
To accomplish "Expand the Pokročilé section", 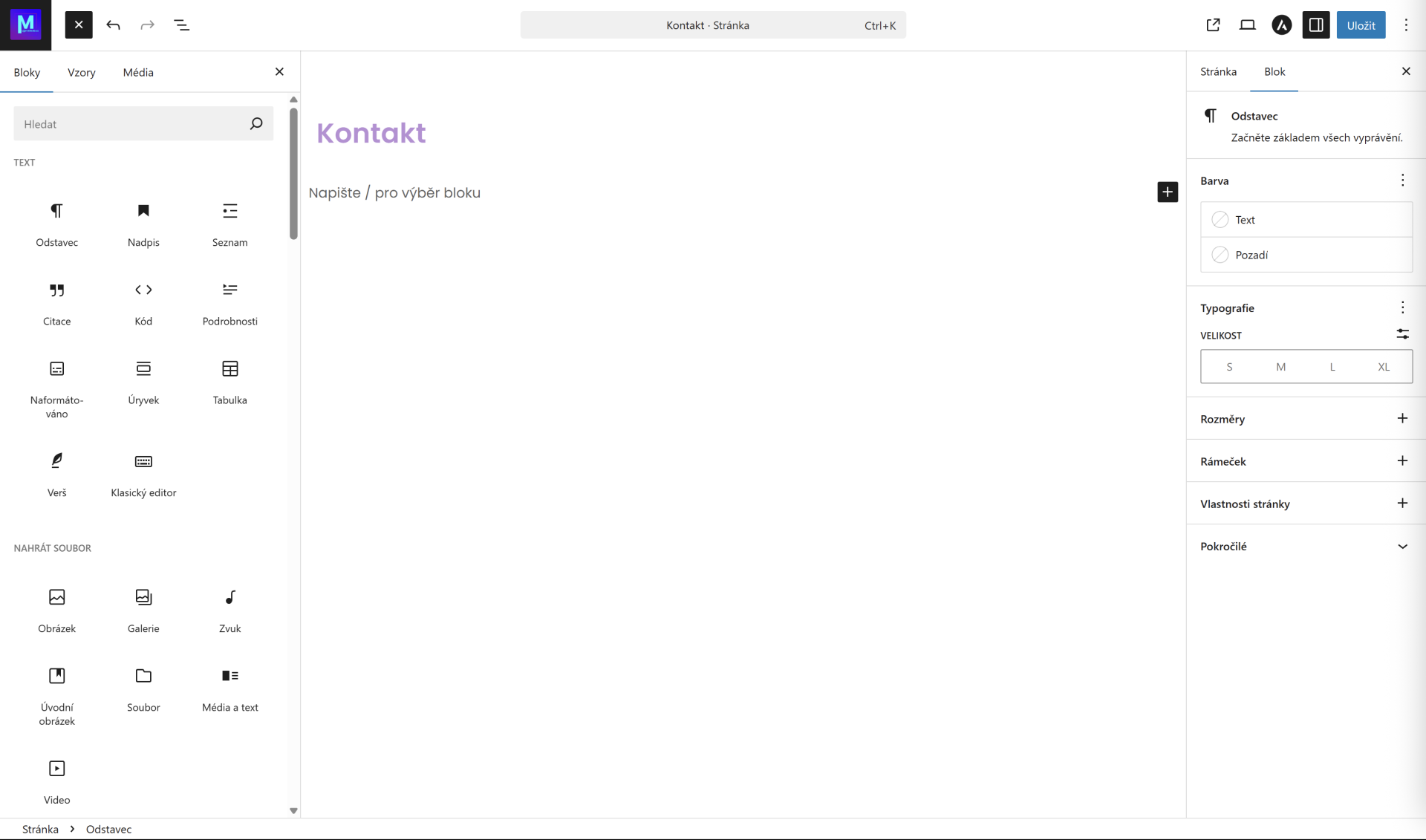I will 1306,546.
